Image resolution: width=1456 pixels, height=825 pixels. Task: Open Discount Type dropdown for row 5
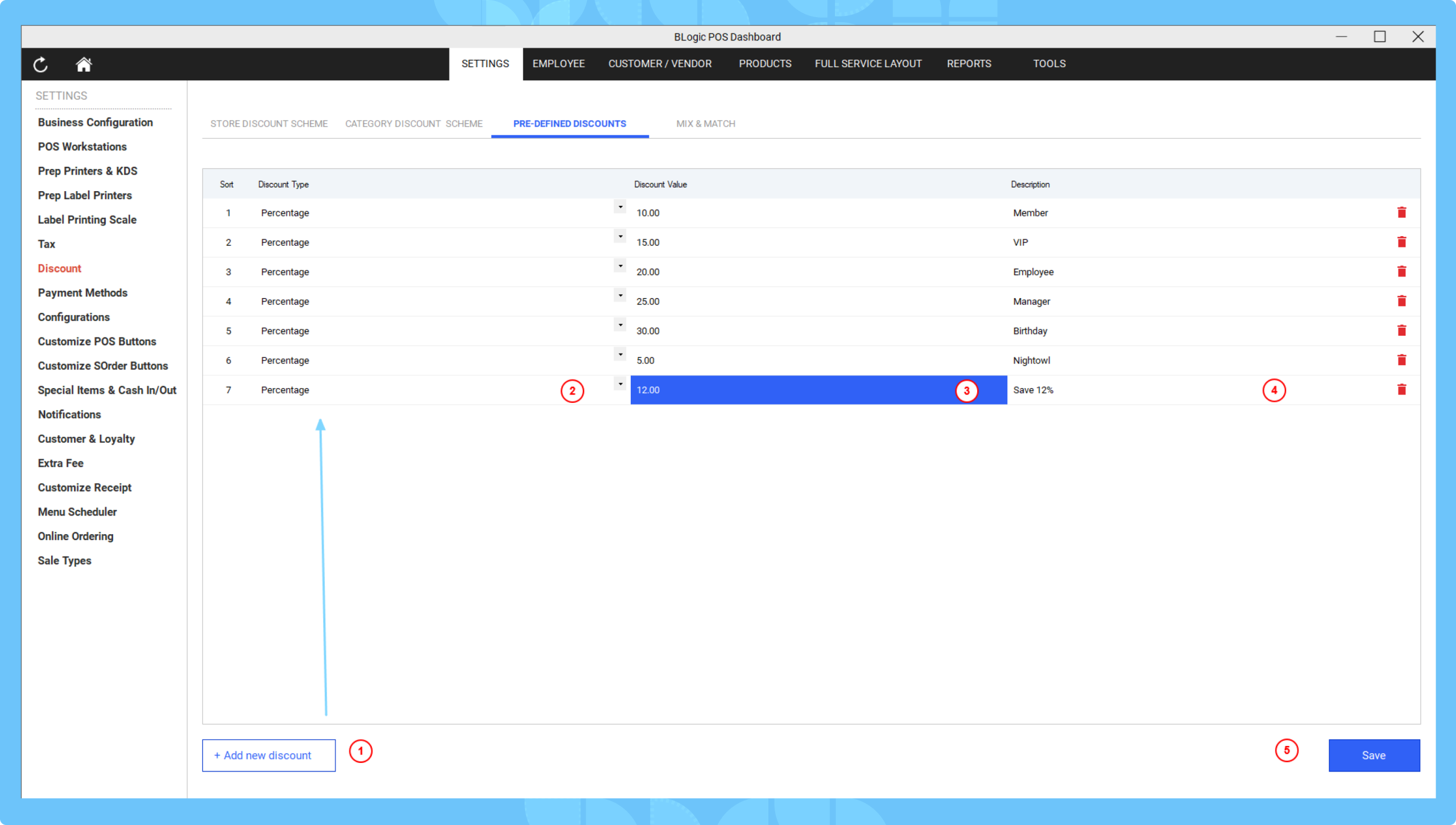pos(620,325)
